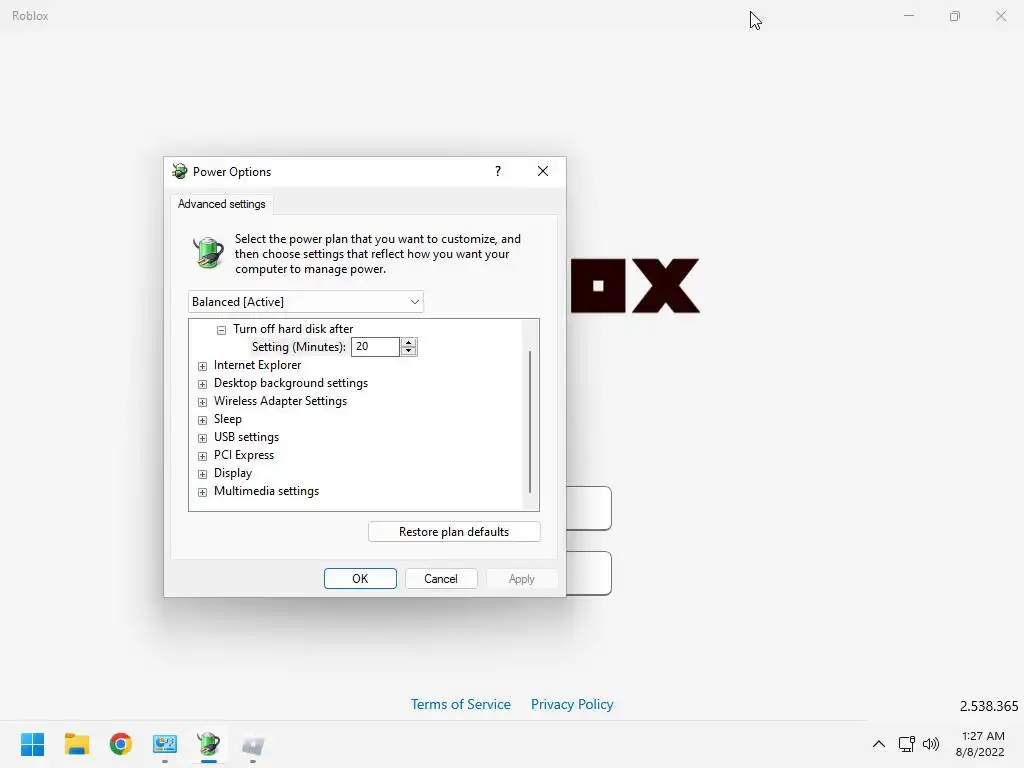Expand USB settings node
This screenshot has height=768, width=1024.
coord(202,438)
